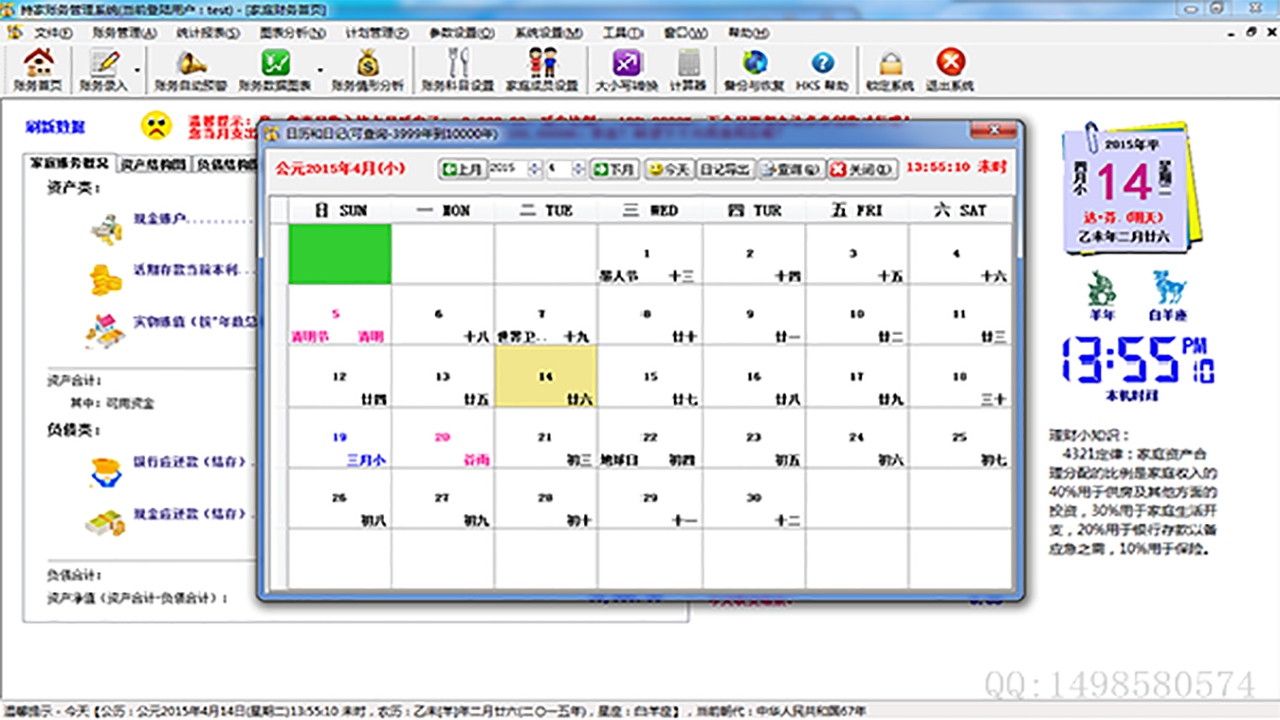Click the 退出系统 red exit icon

click(x=950, y=69)
